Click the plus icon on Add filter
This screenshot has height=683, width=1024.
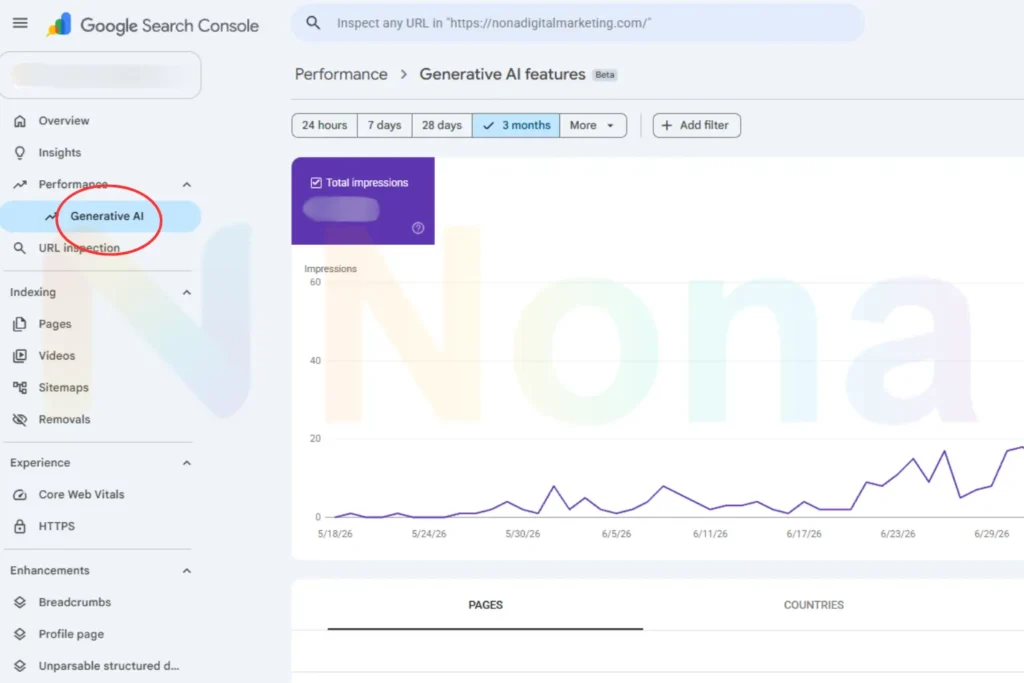tap(666, 125)
